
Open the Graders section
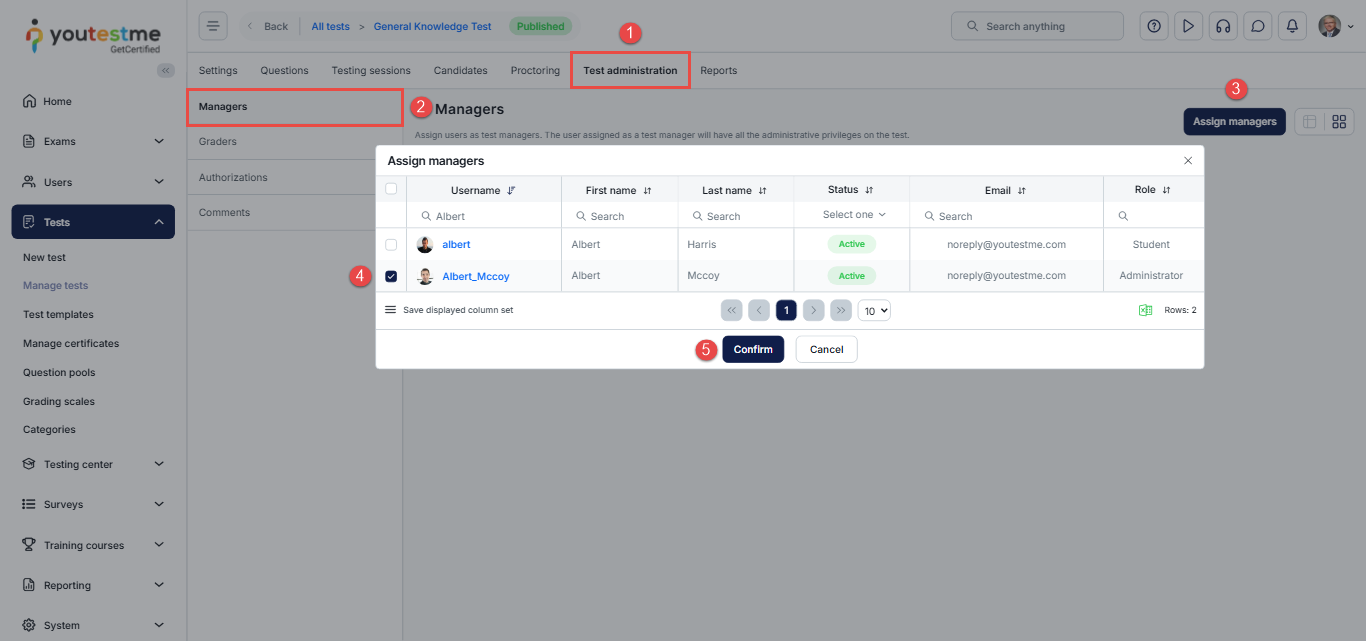218,142
